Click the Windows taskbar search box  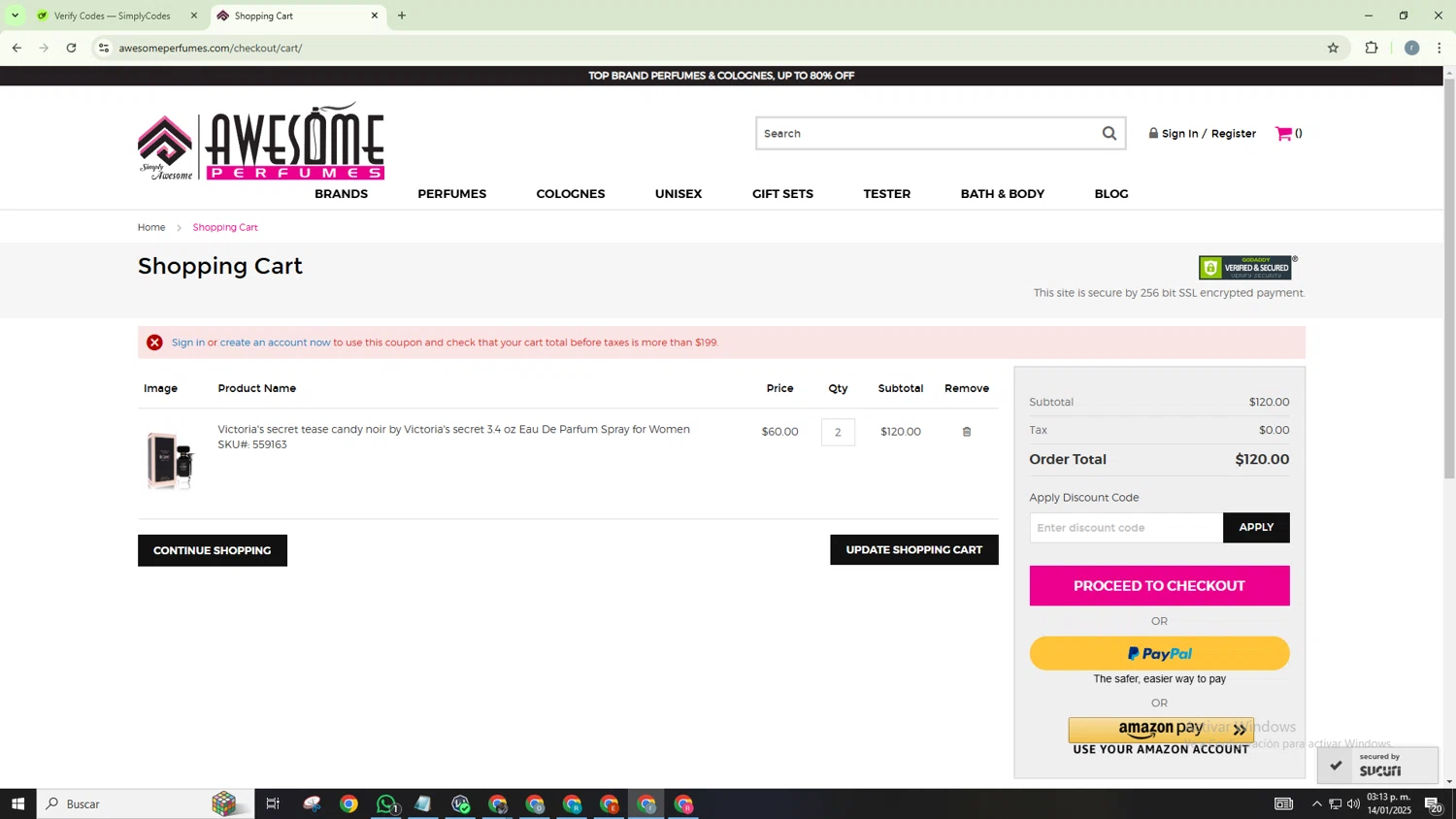(x=146, y=803)
